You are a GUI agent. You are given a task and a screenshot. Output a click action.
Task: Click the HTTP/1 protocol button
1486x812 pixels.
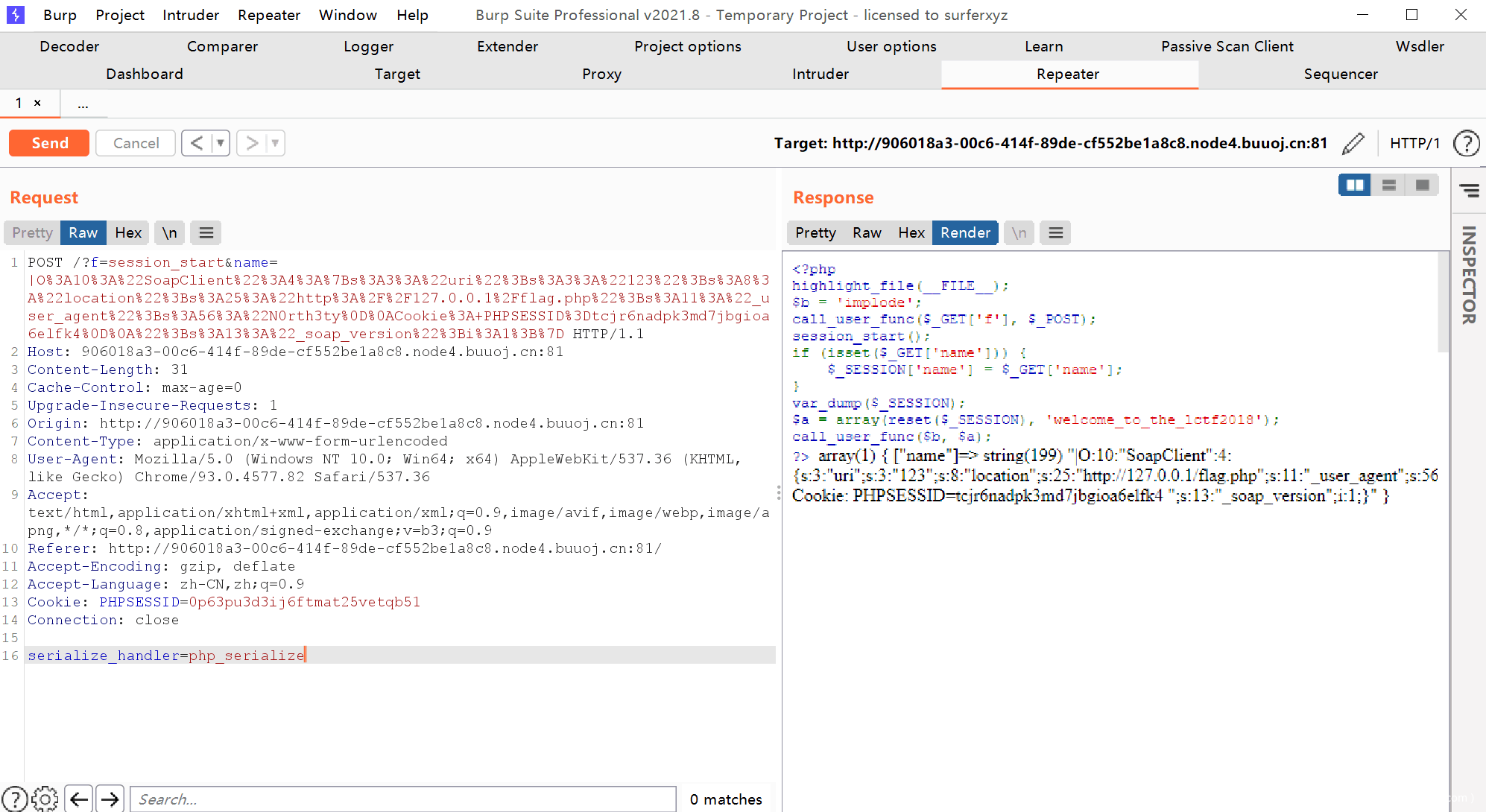1414,143
